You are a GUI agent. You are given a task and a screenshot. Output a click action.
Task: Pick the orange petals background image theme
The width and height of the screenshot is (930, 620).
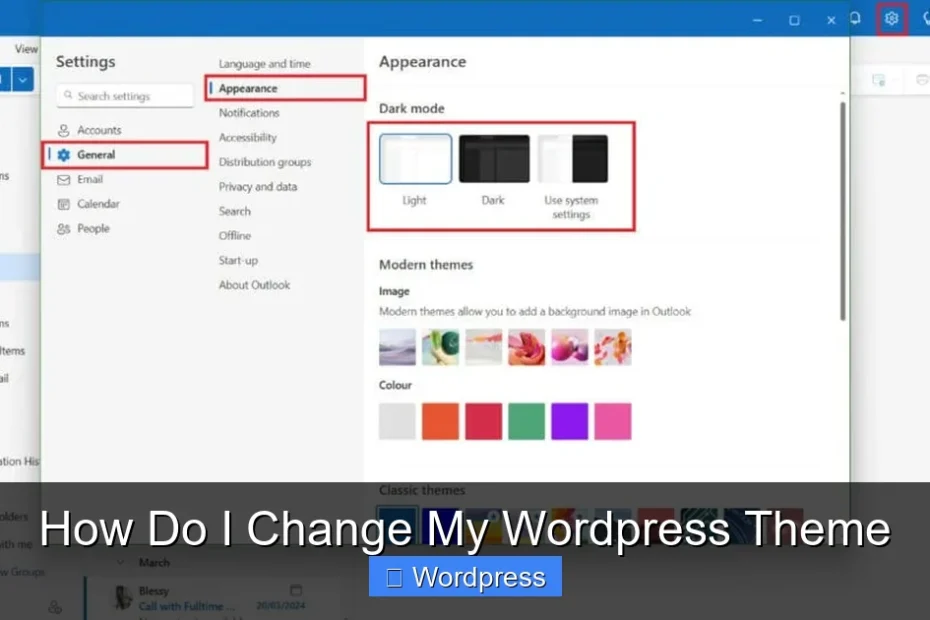613,347
